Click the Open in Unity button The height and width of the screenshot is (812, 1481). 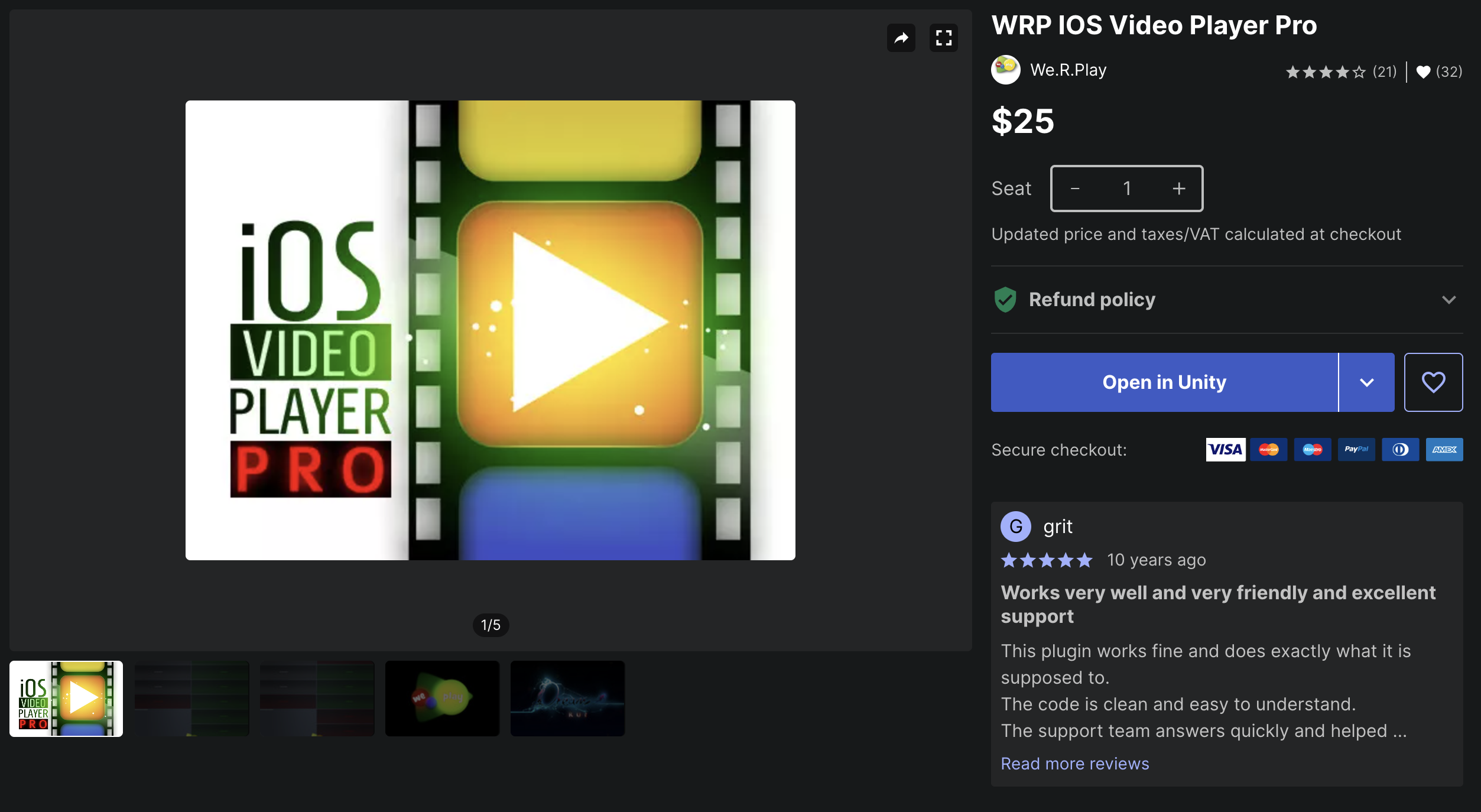coord(1164,382)
